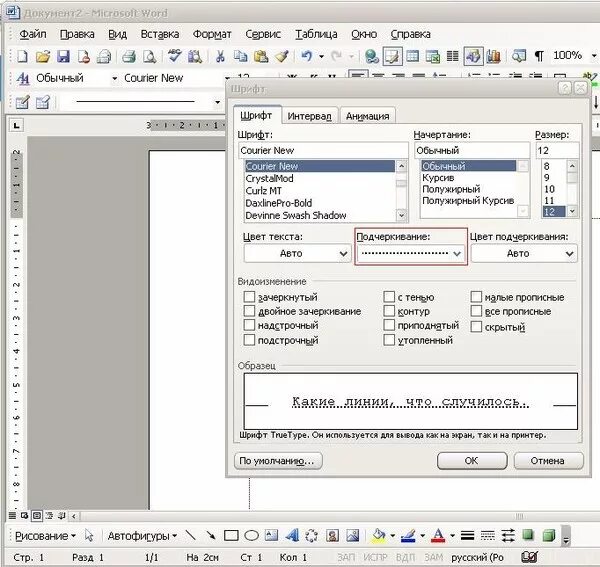600x567 pixels.
Task: Enable скрытый checkbox
Action: coord(476,327)
